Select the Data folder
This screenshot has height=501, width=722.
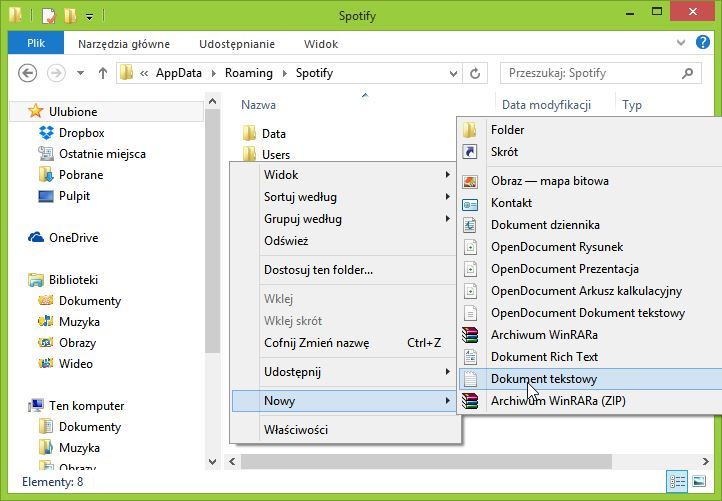pos(264,134)
